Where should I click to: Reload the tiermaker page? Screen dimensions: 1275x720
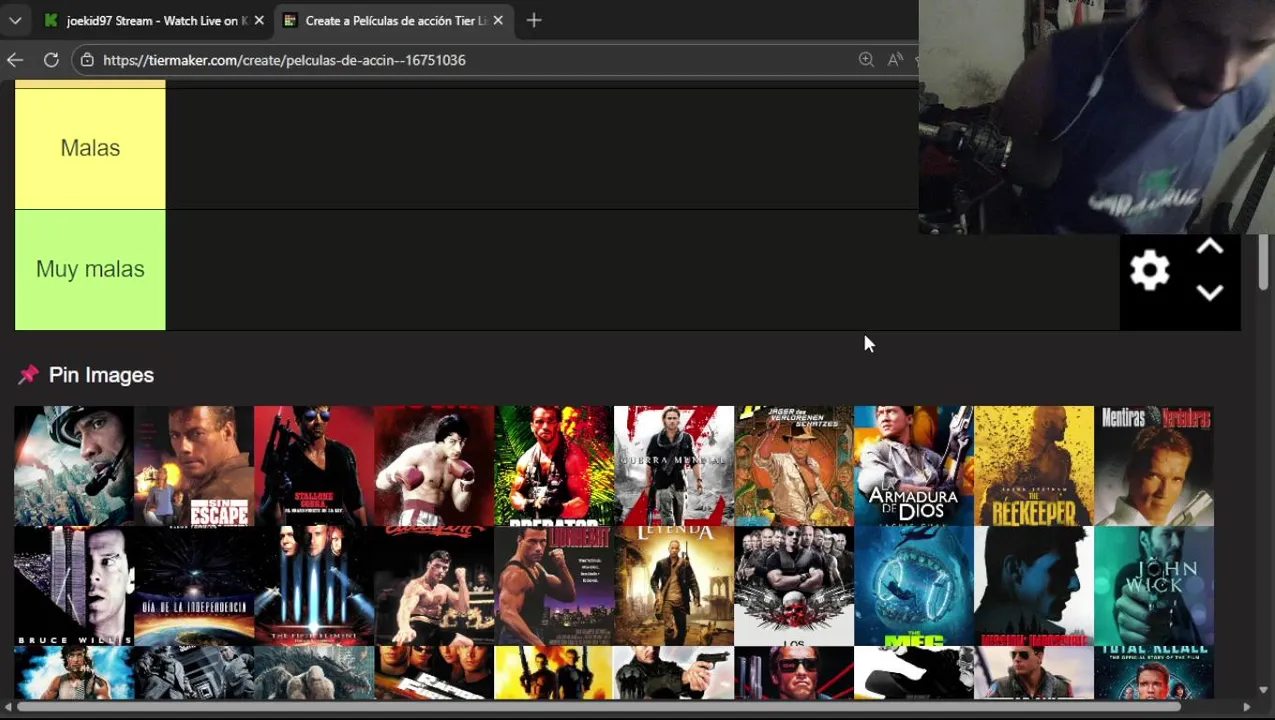[x=51, y=60]
